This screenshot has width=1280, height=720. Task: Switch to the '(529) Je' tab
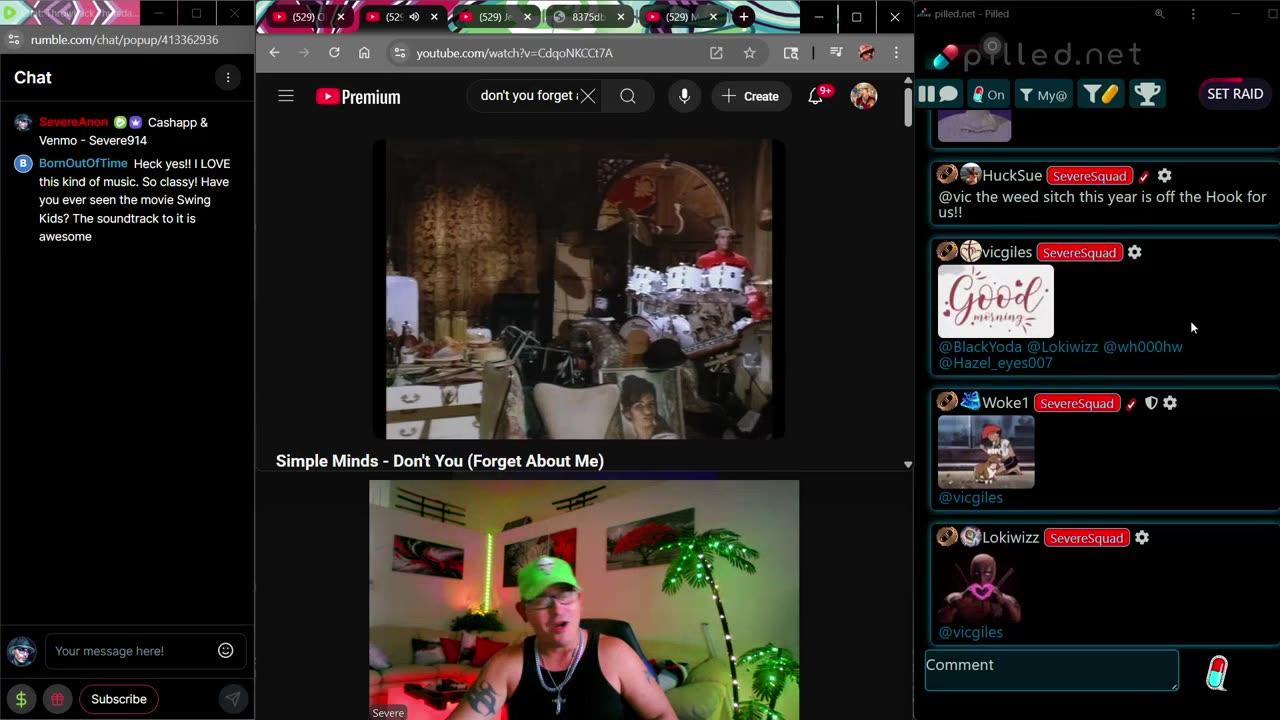tap(495, 17)
